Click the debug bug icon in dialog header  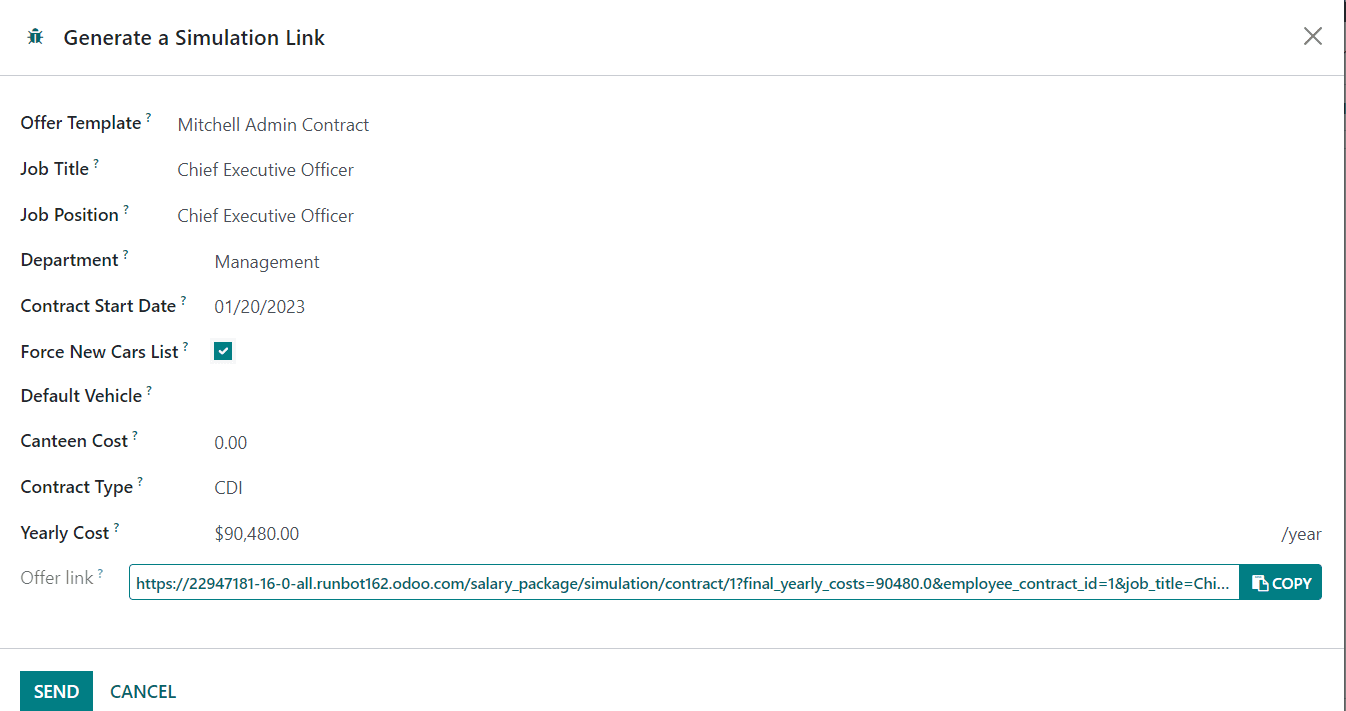coord(36,37)
